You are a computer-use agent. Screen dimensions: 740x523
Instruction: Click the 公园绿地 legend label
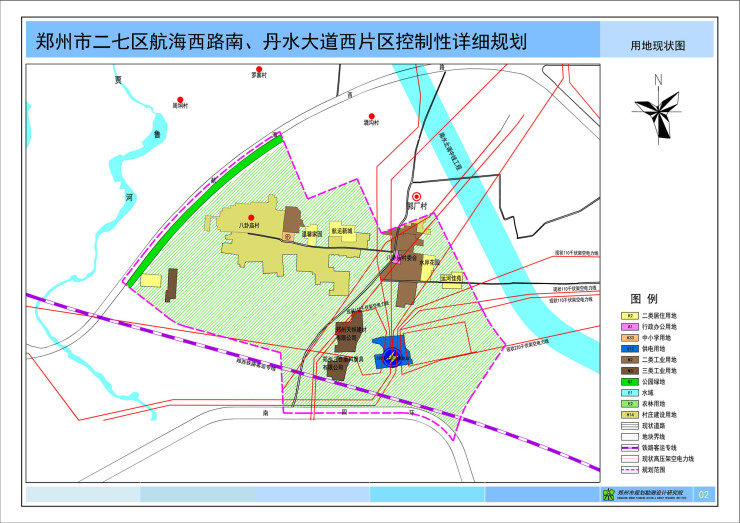(x=653, y=382)
